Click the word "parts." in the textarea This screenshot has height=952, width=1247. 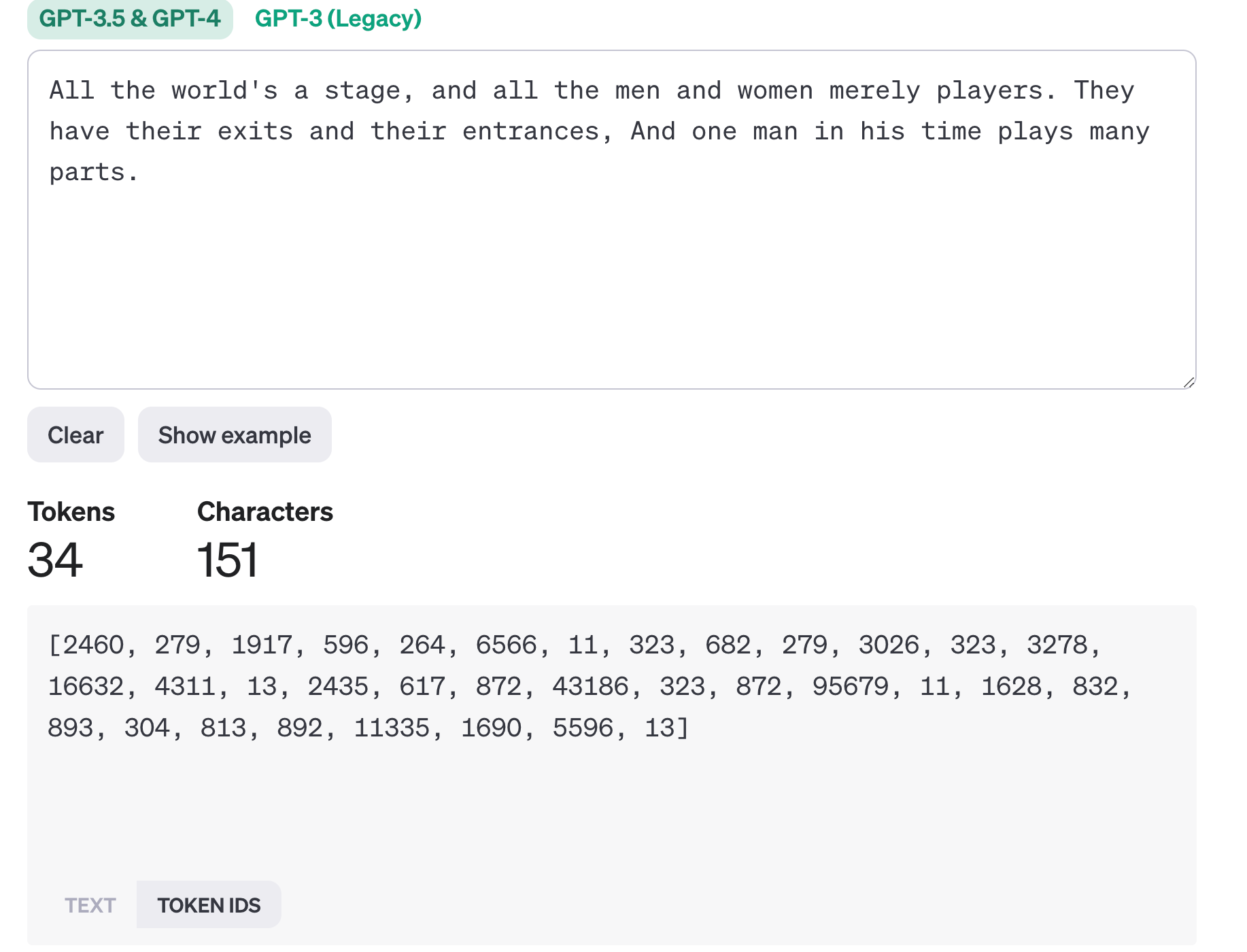94,173
